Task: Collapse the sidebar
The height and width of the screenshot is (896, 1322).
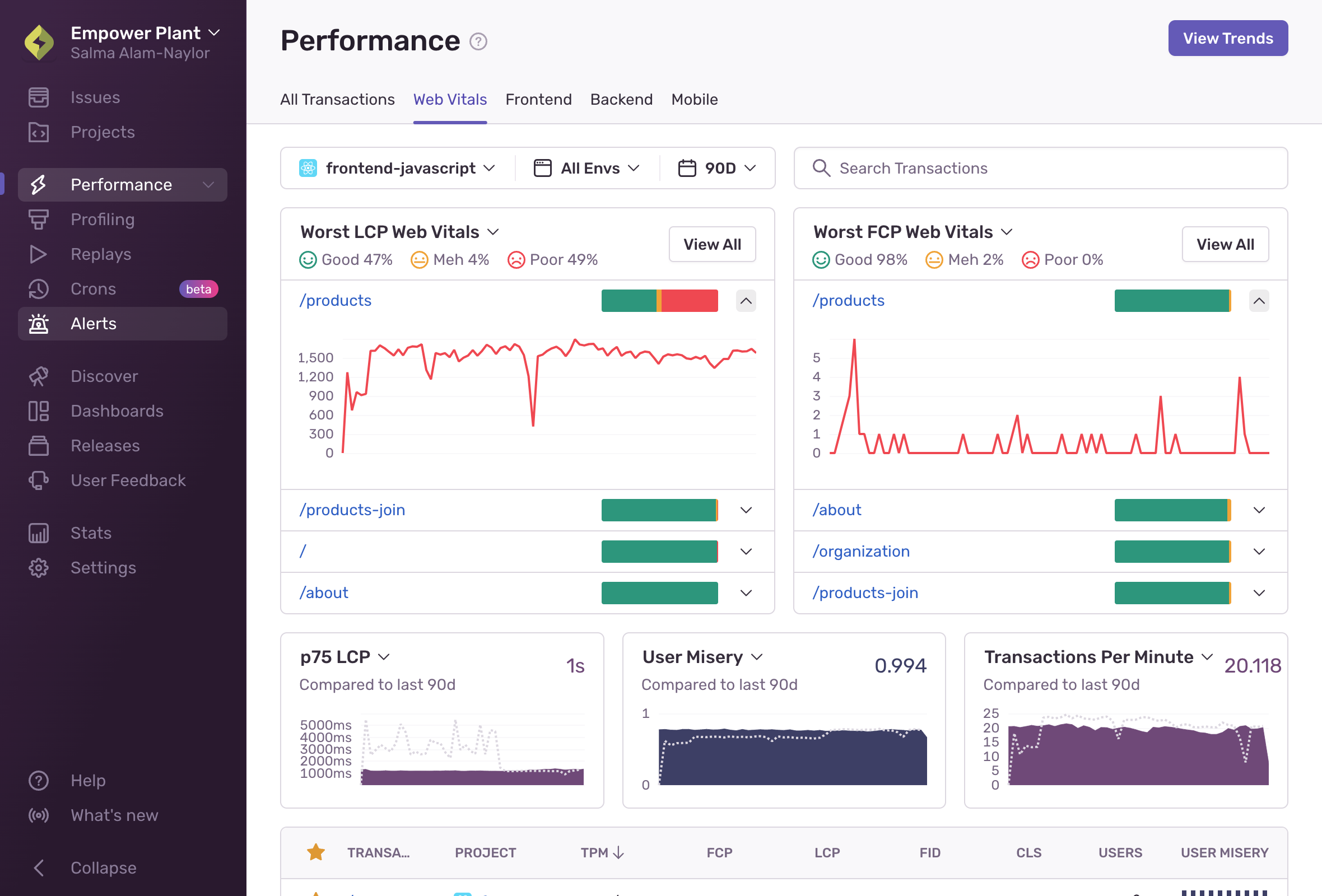Action: [122, 867]
